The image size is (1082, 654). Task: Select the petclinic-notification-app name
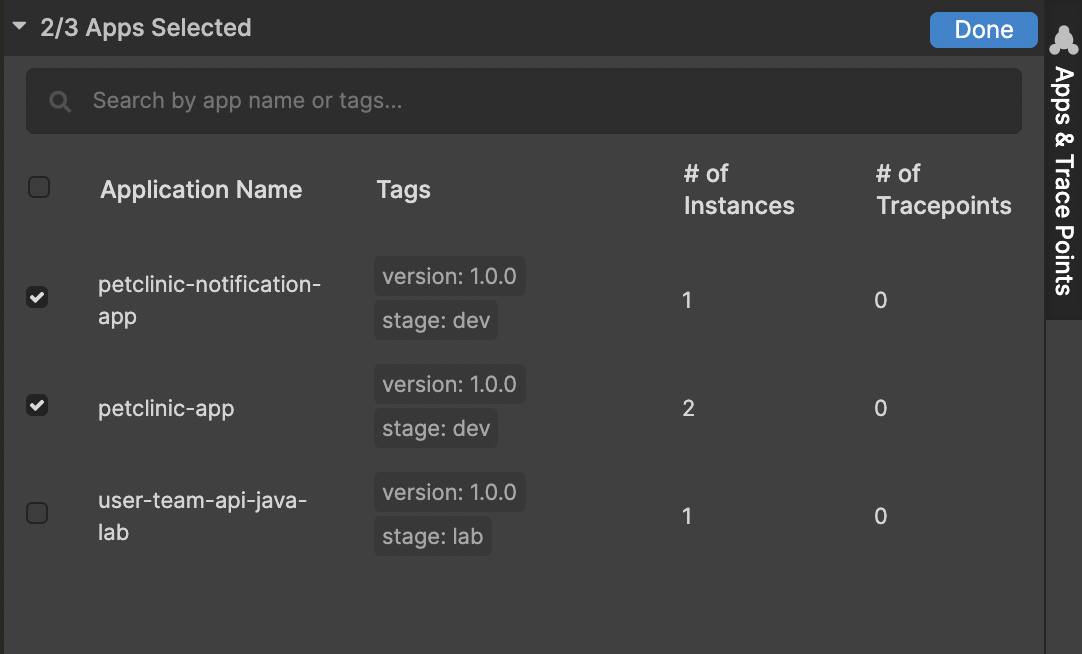pos(209,300)
